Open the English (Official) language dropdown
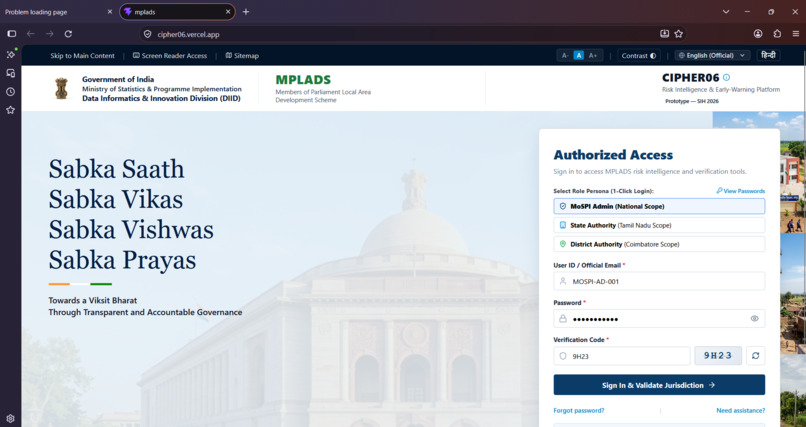 (712, 55)
